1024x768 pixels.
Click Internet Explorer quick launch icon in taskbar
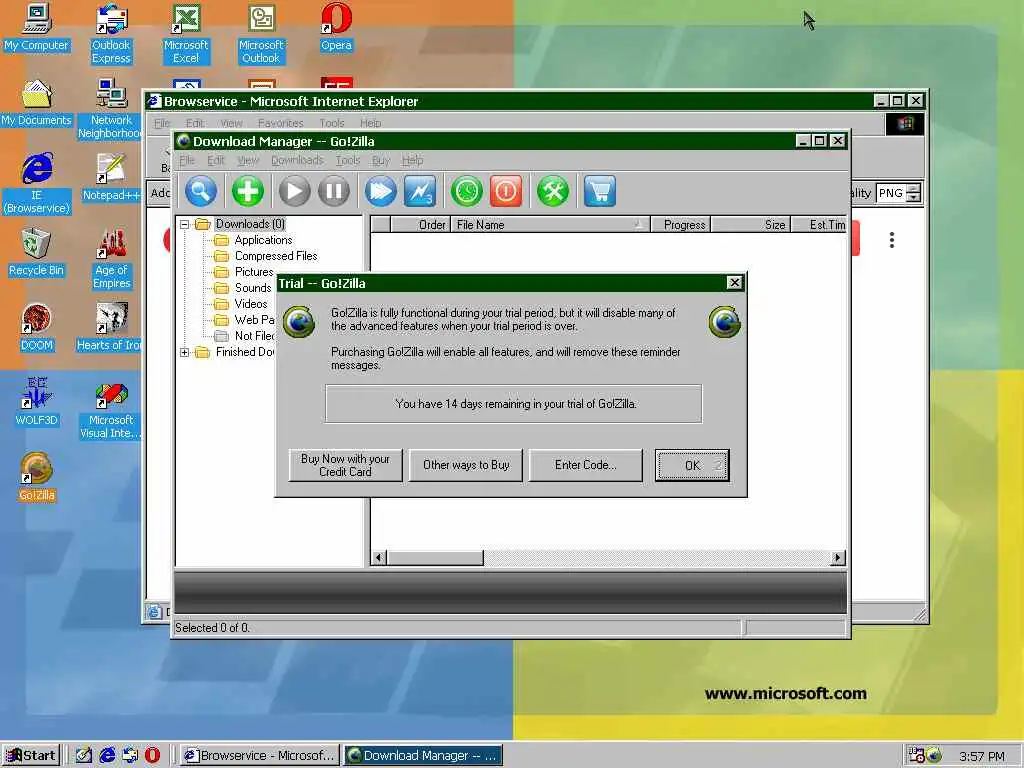click(107, 756)
